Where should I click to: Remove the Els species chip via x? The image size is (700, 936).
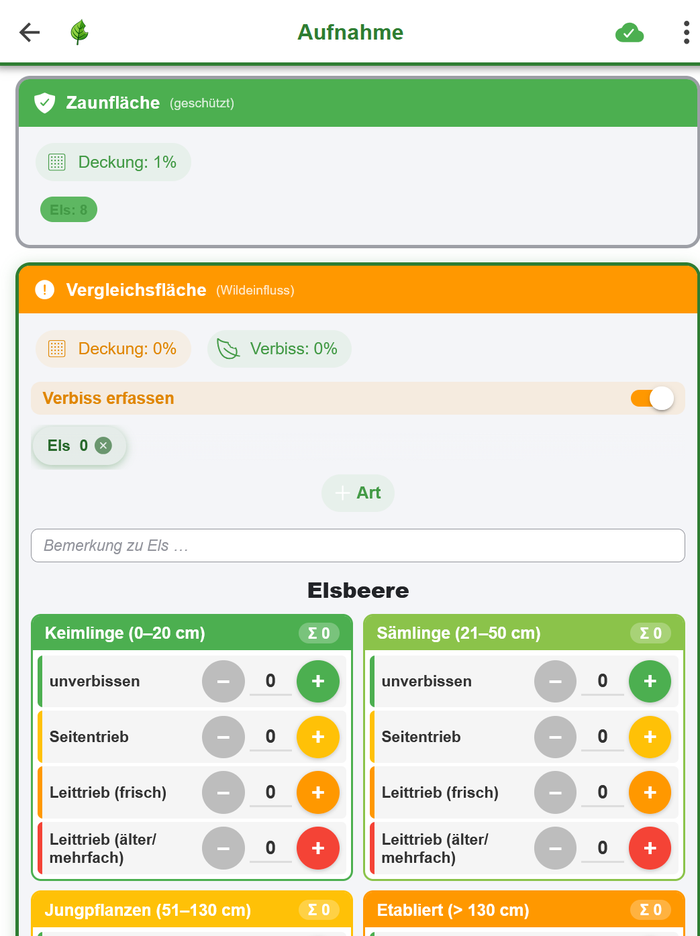point(103,445)
